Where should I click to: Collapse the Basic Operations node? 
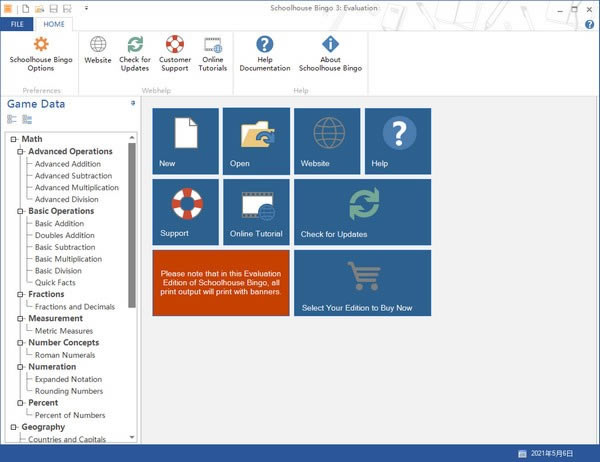coord(21,212)
